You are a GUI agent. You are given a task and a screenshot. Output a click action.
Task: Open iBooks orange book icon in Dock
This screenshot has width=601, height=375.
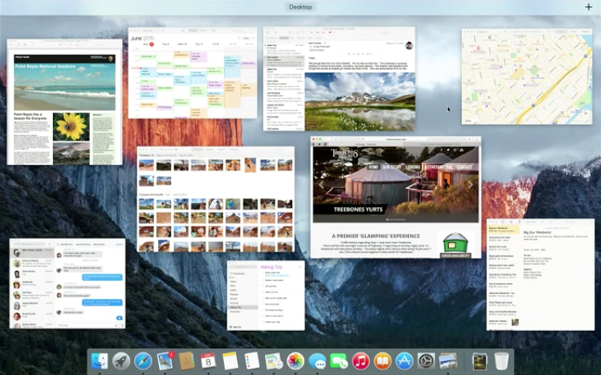coord(383,361)
